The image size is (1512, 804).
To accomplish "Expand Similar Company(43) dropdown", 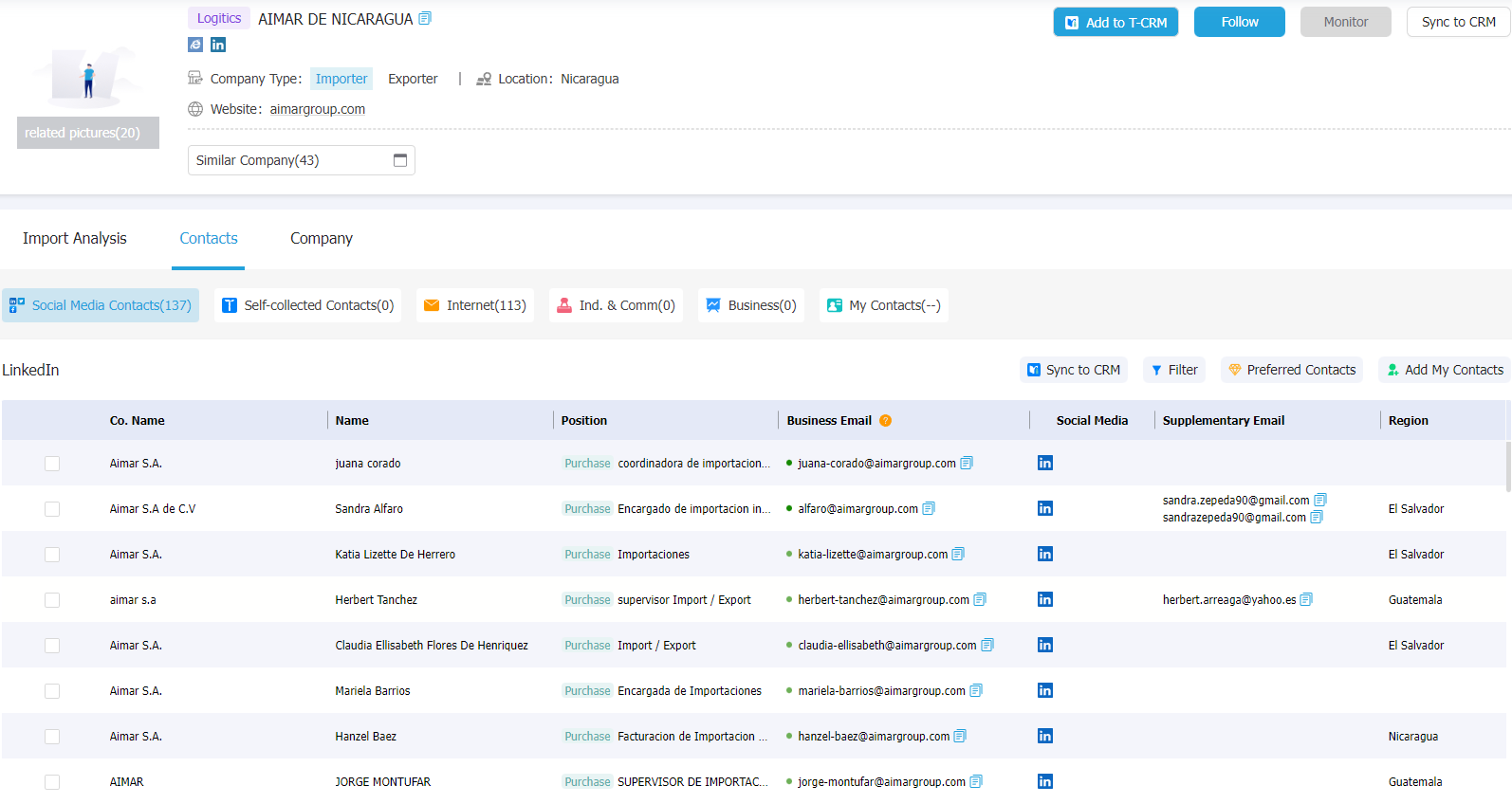I will [x=302, y=160].
